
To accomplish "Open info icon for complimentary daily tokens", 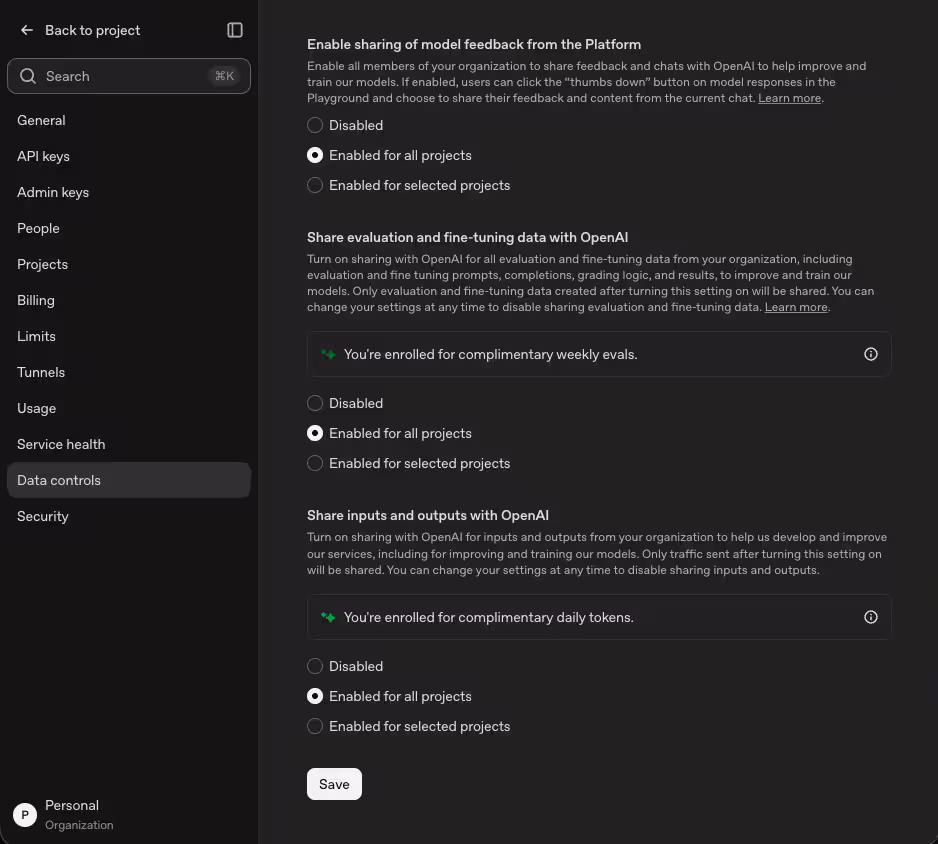I will click(870, 617).
